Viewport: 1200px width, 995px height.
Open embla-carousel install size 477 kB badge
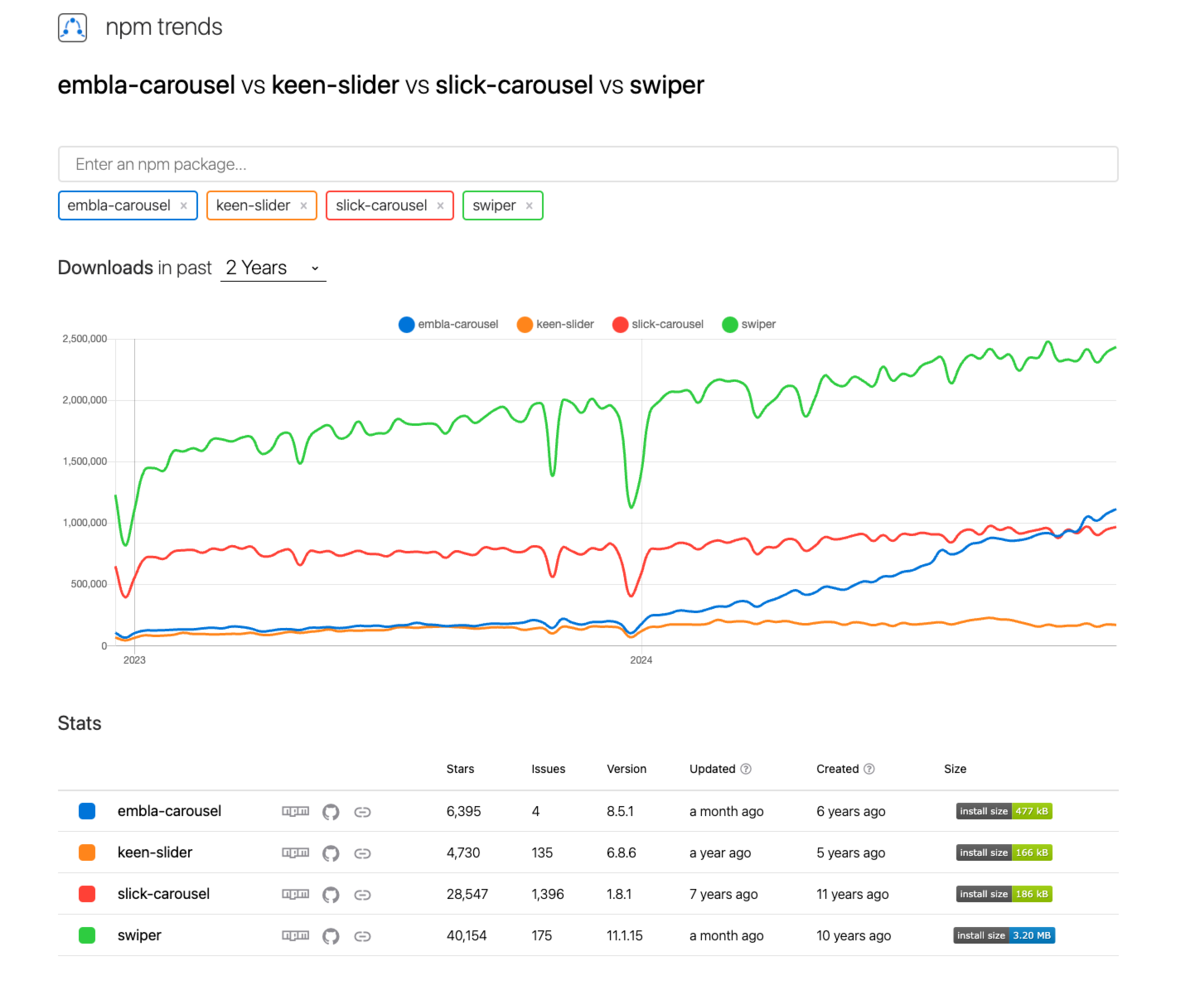(x=1004, y=811)
